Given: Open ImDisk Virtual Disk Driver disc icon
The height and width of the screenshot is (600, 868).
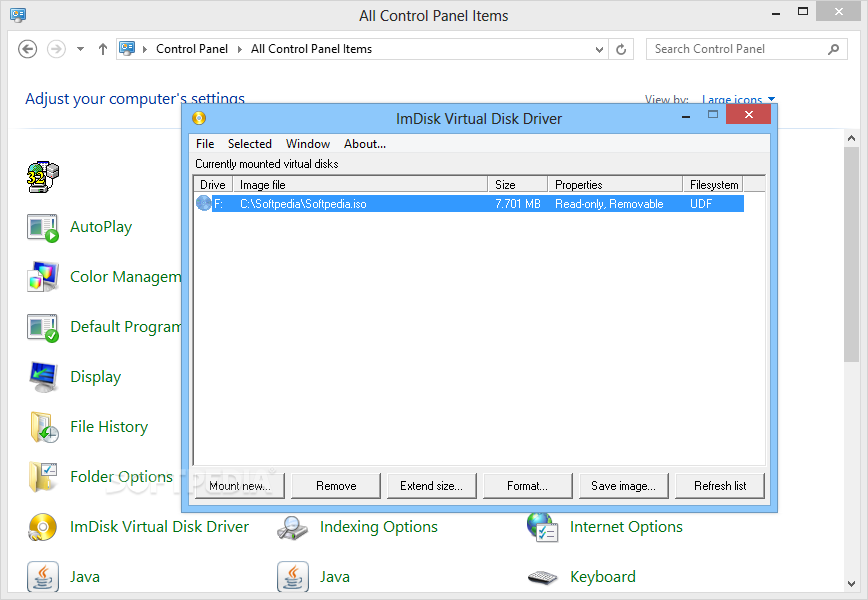Looking at the screenshot, I should coord(42,527).
